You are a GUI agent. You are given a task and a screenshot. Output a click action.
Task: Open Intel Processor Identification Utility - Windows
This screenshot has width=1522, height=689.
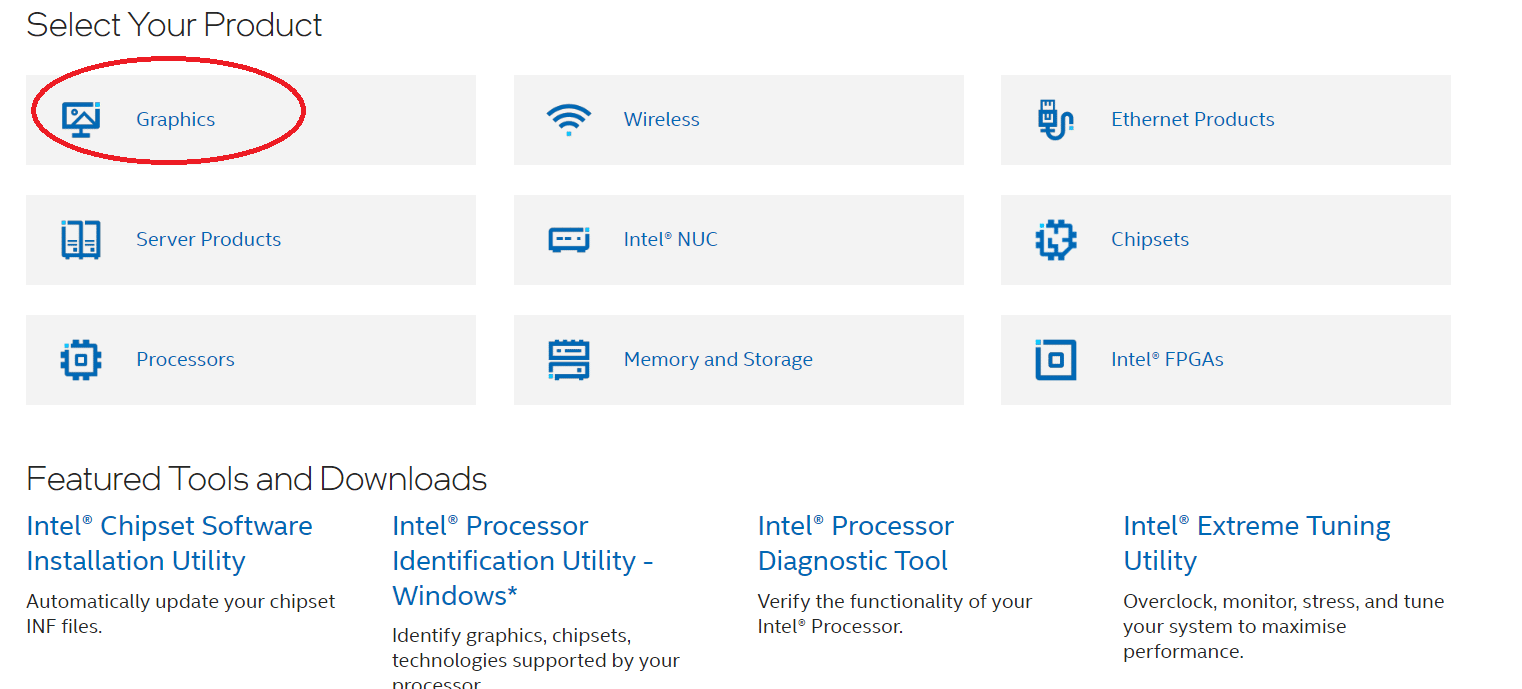[x=522, y=560]
